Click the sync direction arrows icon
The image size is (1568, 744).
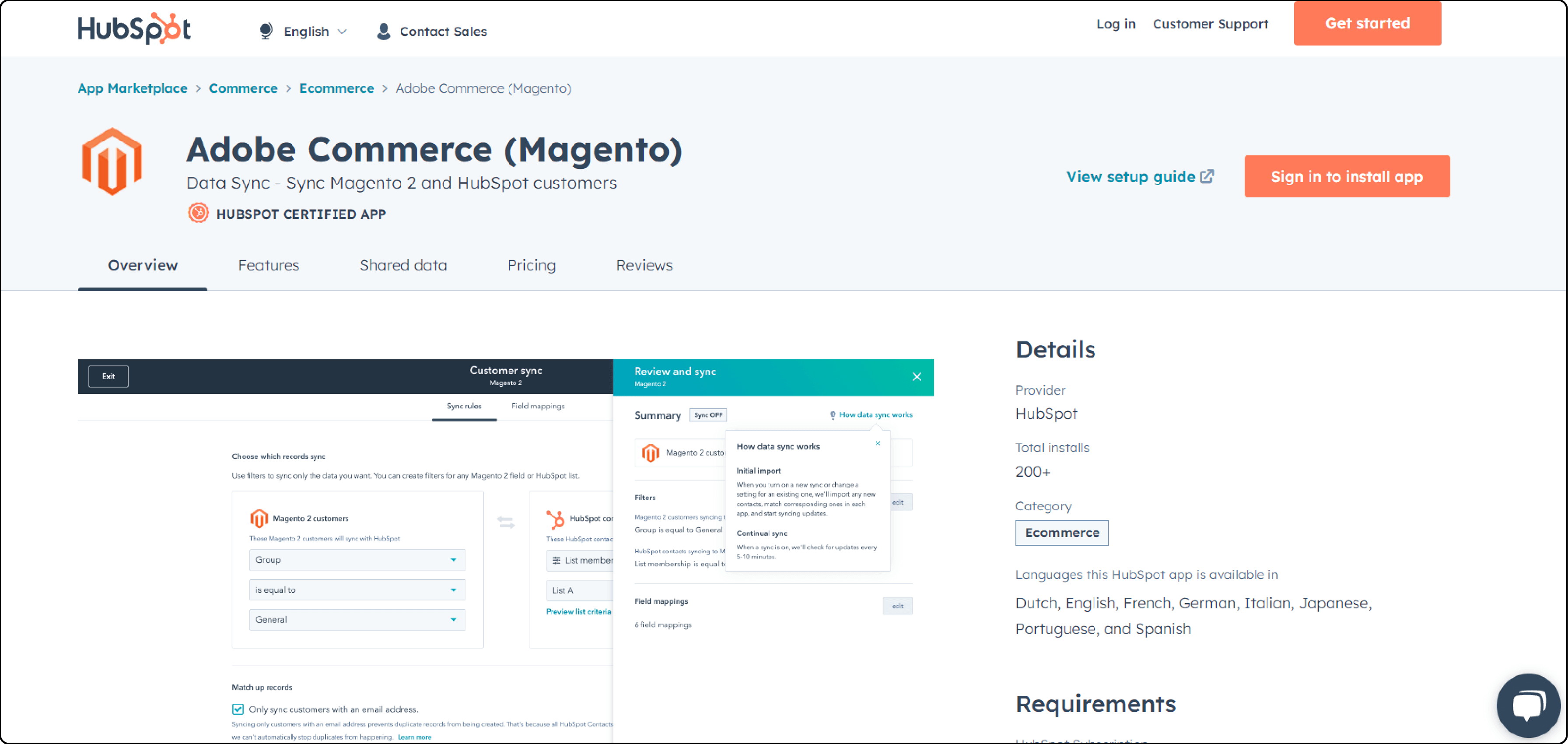[506, 523]
